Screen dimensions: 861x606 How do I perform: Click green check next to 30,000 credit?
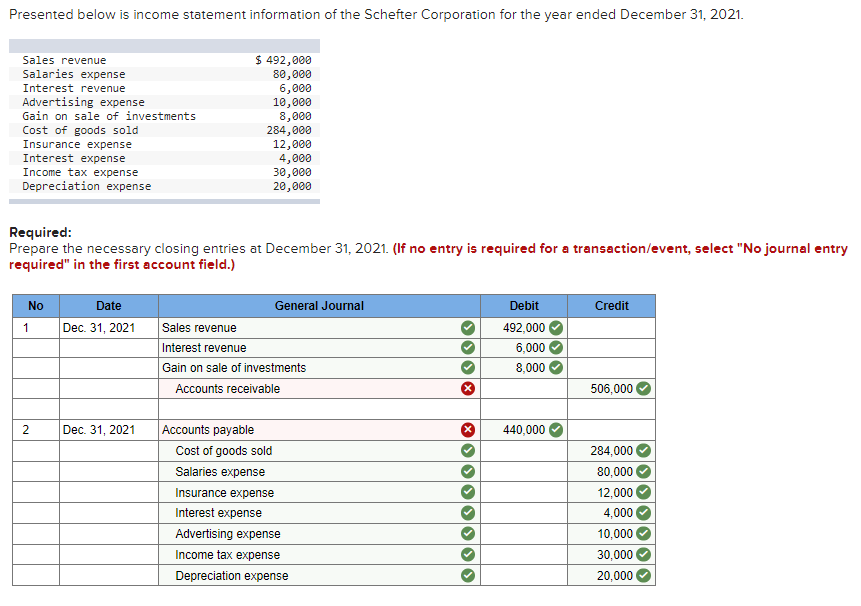point(644,554)
